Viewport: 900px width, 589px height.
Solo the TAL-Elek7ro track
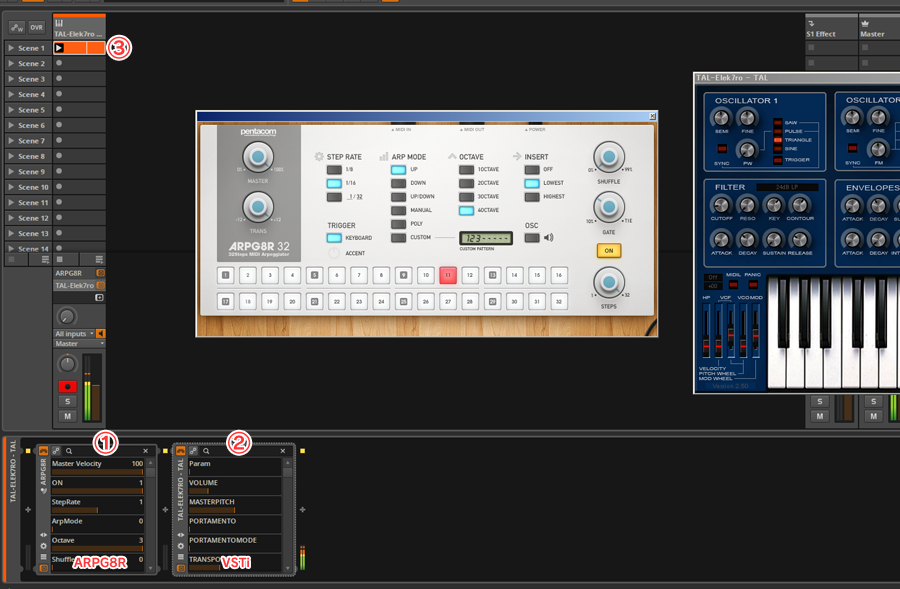click(67, 401)
